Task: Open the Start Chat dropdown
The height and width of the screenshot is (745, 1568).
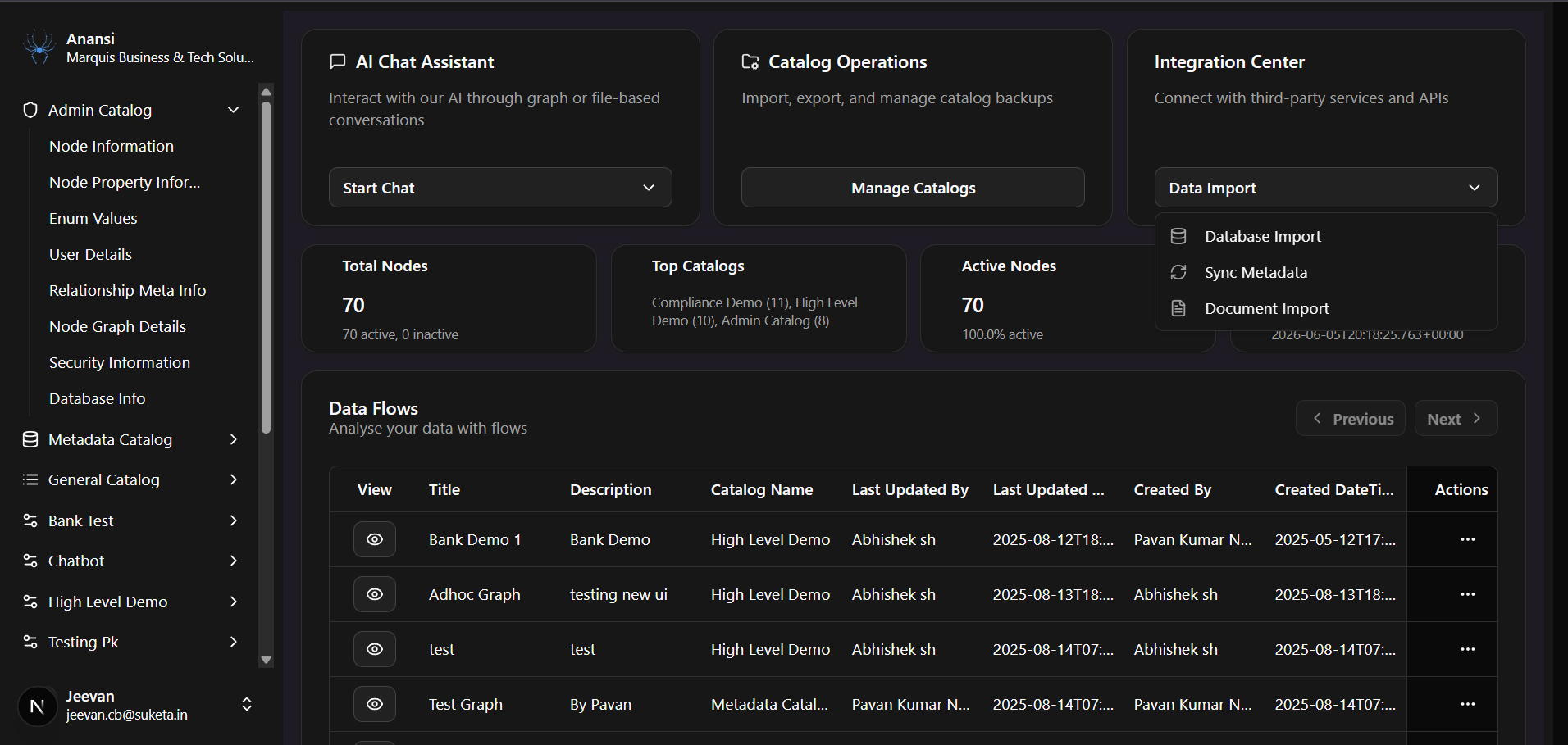Action: [500, 188]
